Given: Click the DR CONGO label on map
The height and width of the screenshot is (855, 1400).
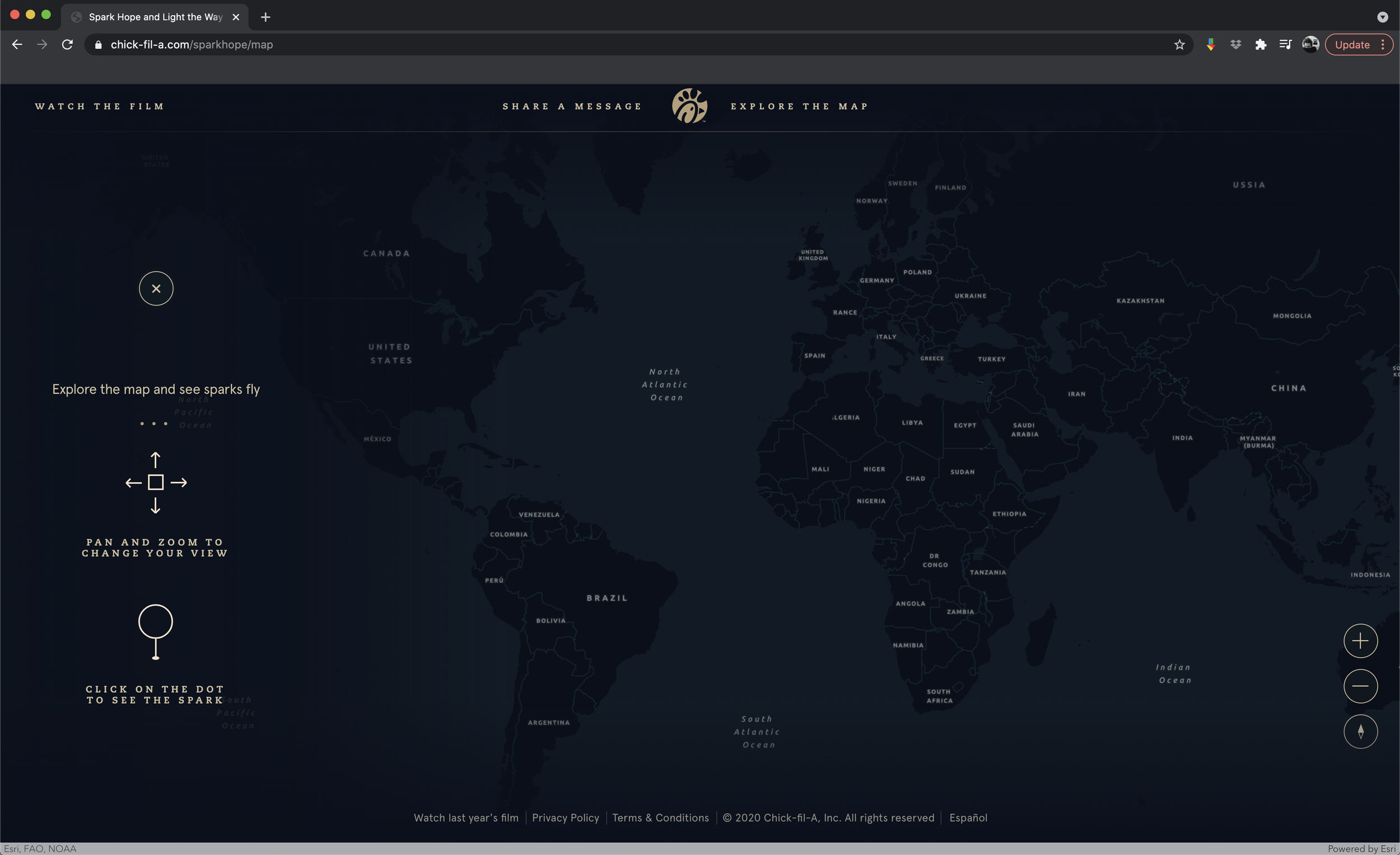Looking at the screenshot, I should 935,560.
